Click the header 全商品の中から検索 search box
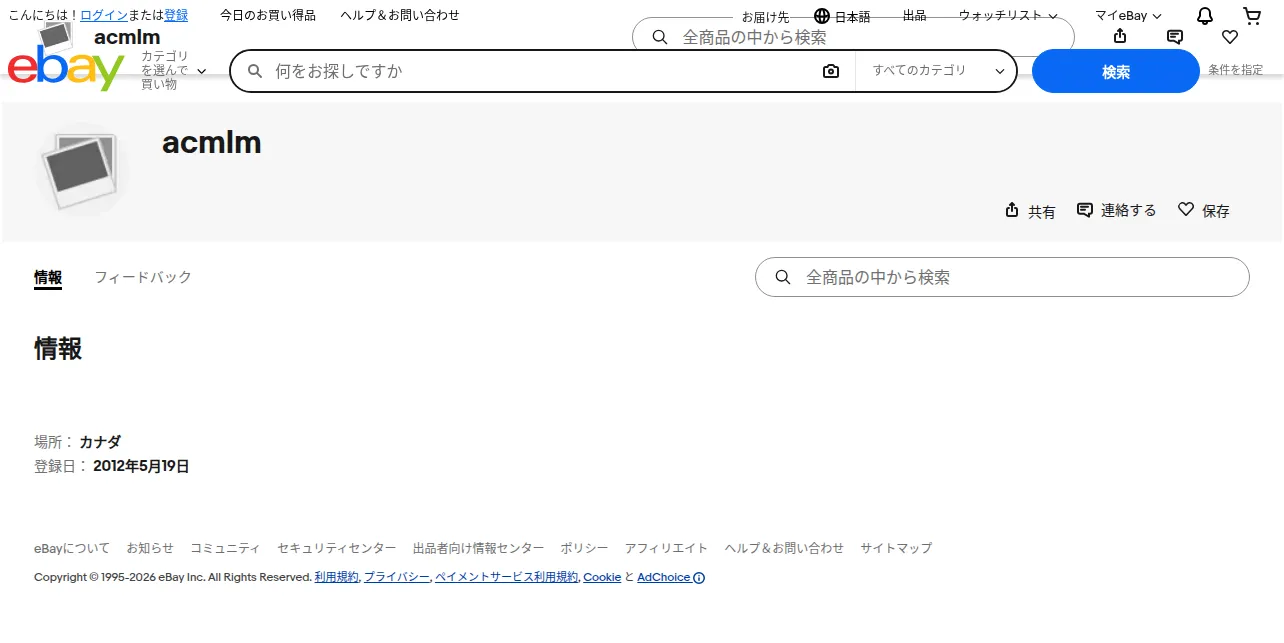1284x643 pixels. pyautogui.click(x=853, y=37)
